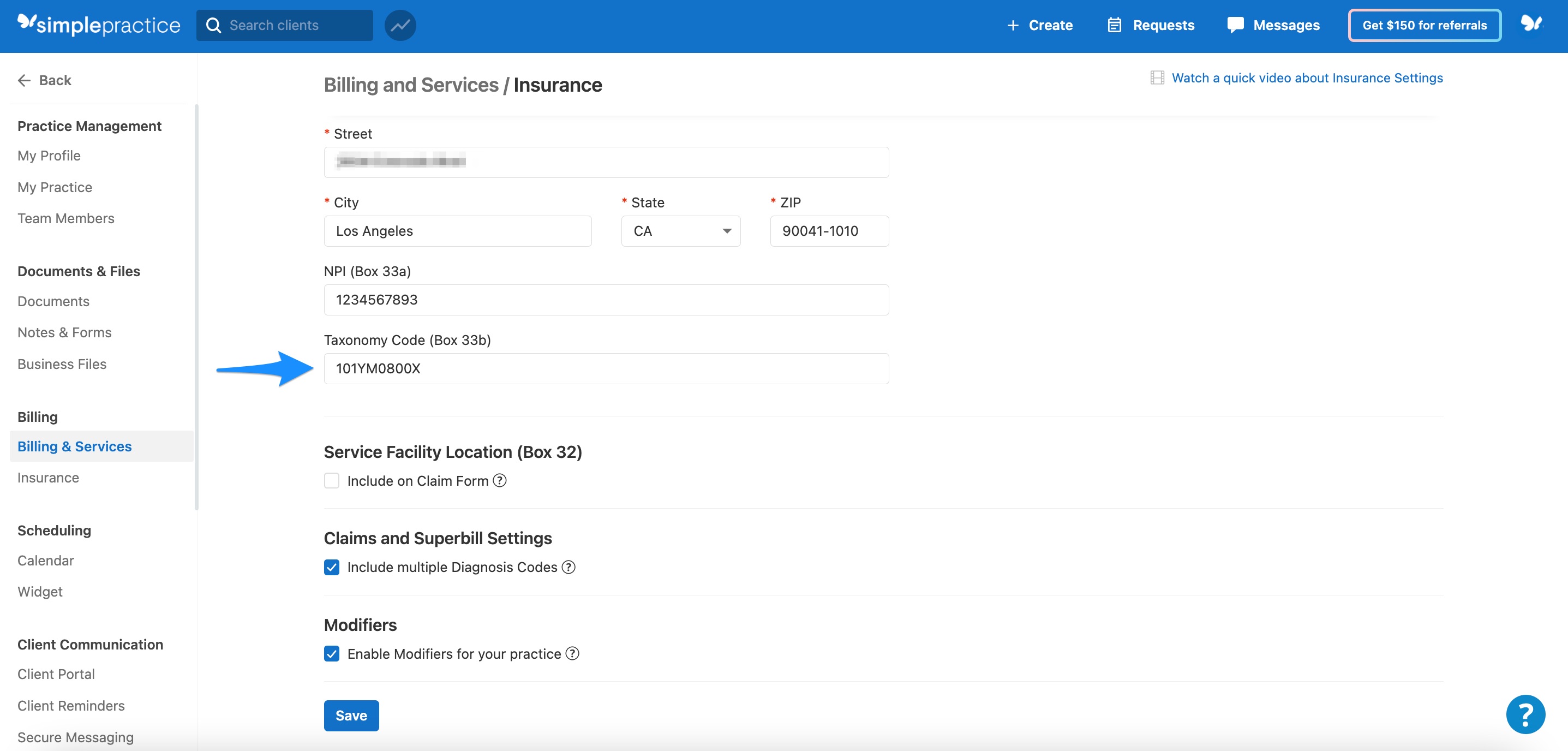
Task: Uncheck Include multiple Diagnosis Codes
Action: [332, 567]
